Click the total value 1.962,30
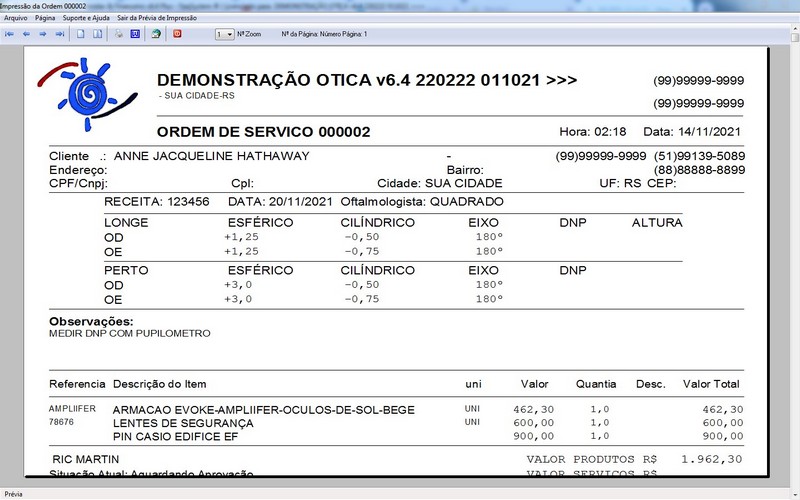 (x=712, y=459)
